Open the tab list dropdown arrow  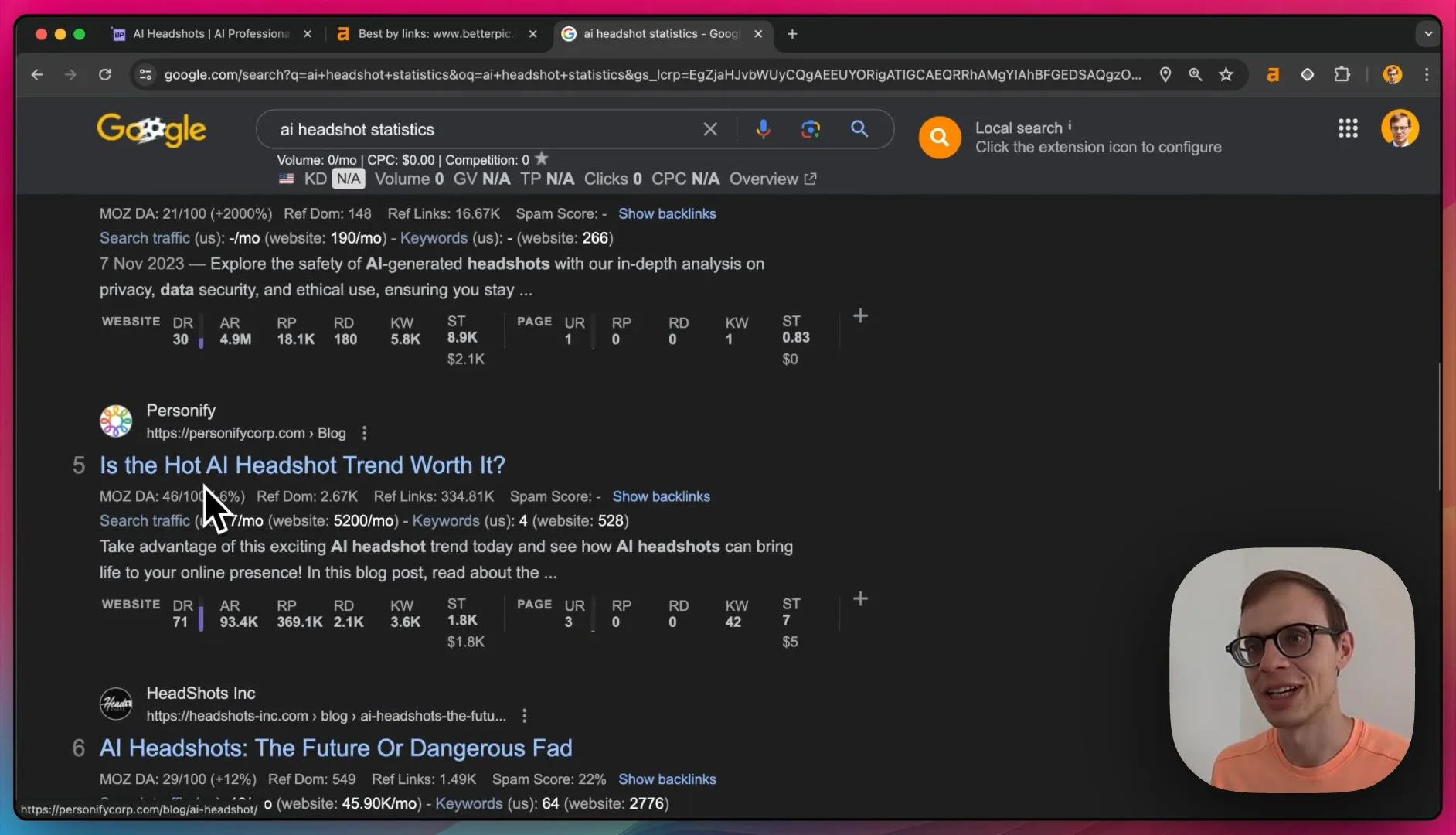1427,34
